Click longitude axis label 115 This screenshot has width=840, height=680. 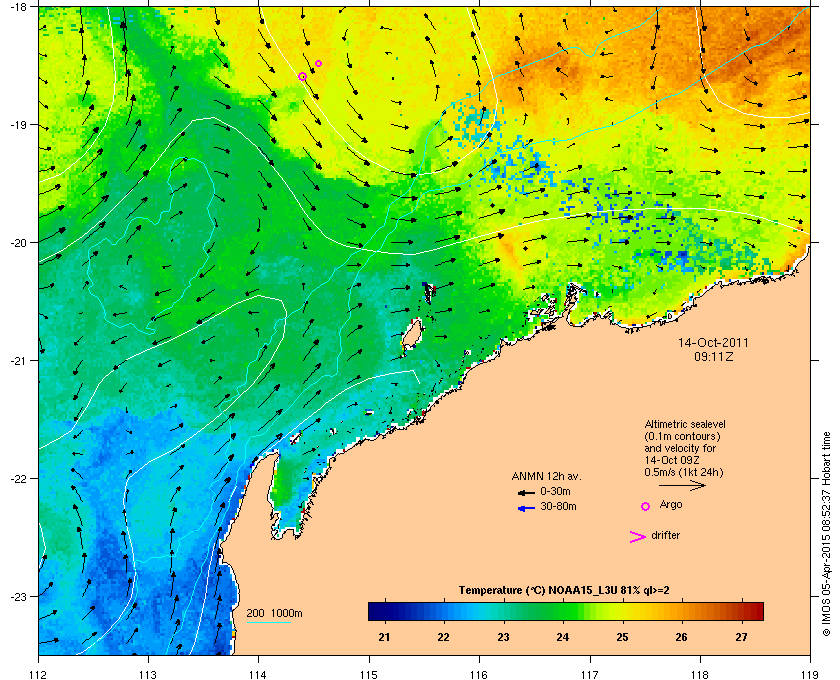tap(369, 675)
